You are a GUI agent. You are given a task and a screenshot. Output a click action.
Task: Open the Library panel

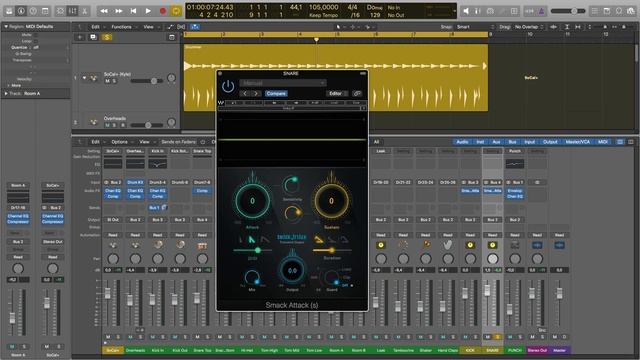(9, 11)
